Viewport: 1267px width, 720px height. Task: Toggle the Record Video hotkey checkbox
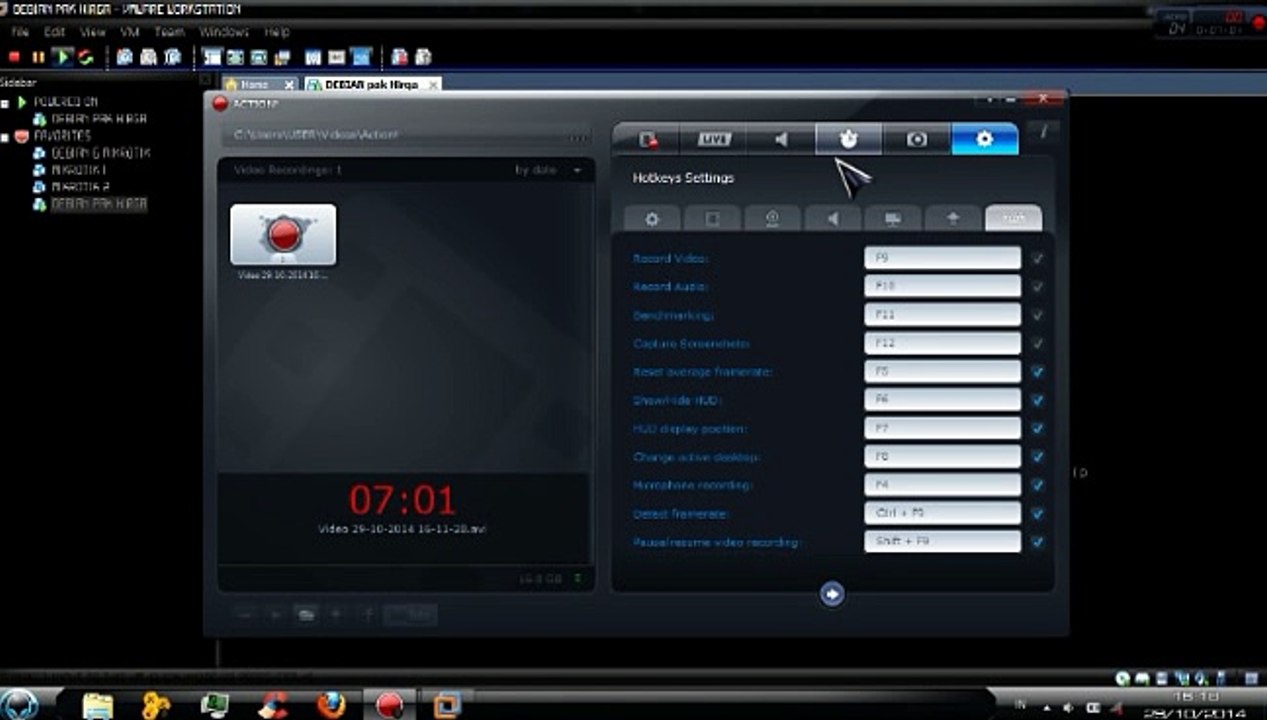pyautogui.click(x=1038, y=258)
